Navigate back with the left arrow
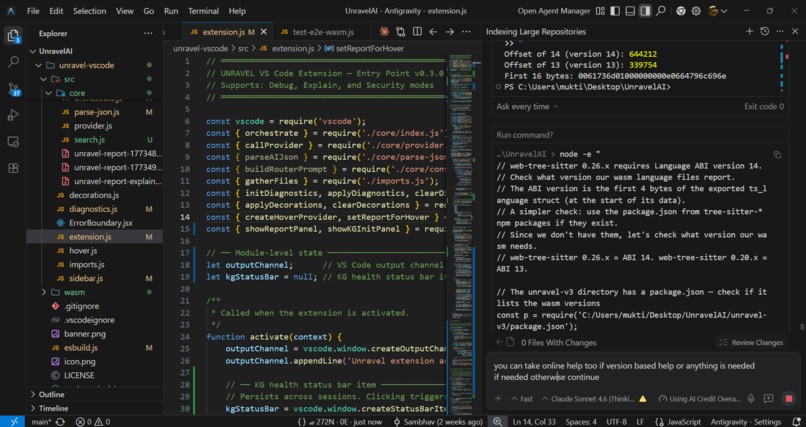Screen dimensions: 806x427 (x=433, y=32)
